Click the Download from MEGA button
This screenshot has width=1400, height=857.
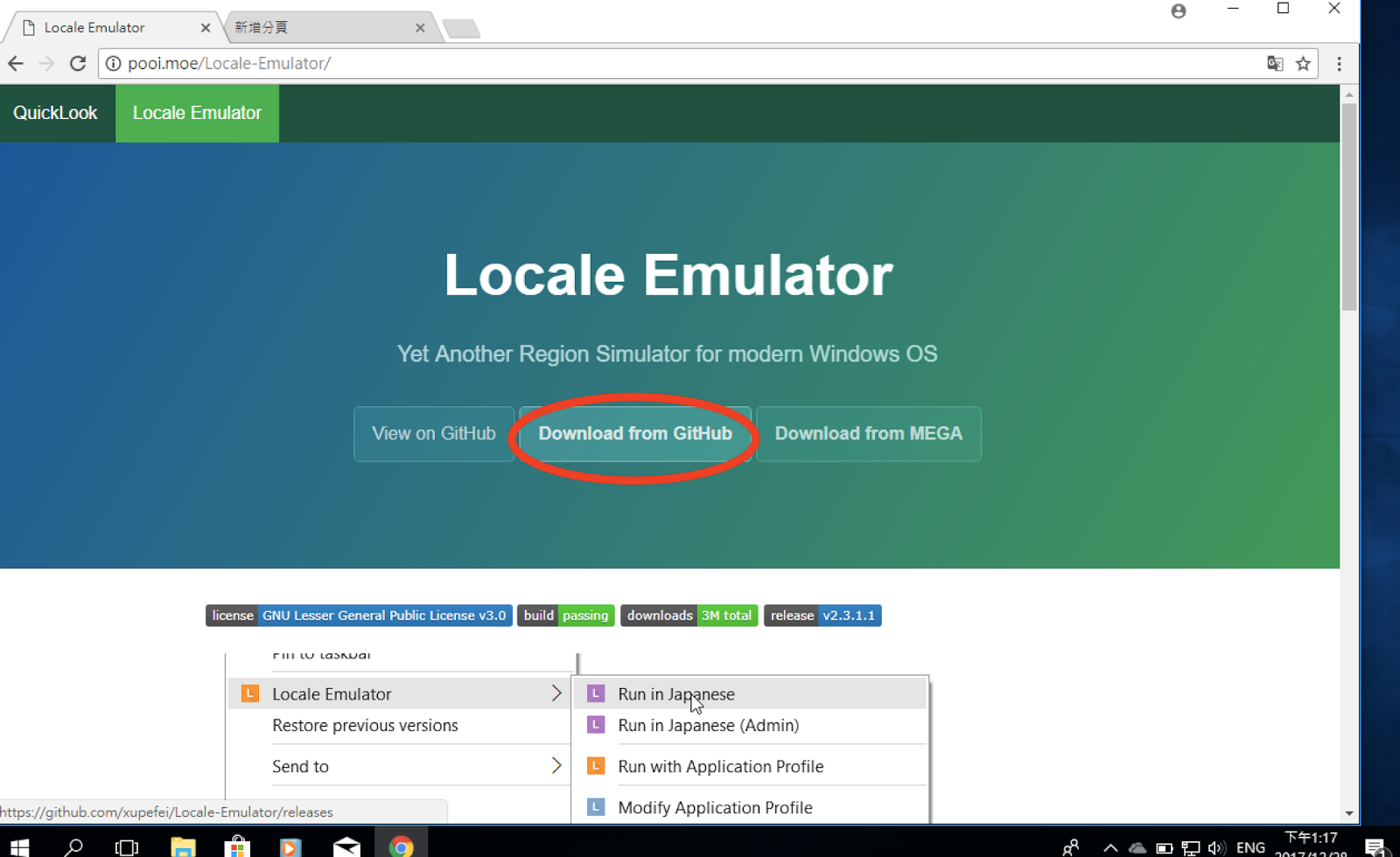[869, 433]
